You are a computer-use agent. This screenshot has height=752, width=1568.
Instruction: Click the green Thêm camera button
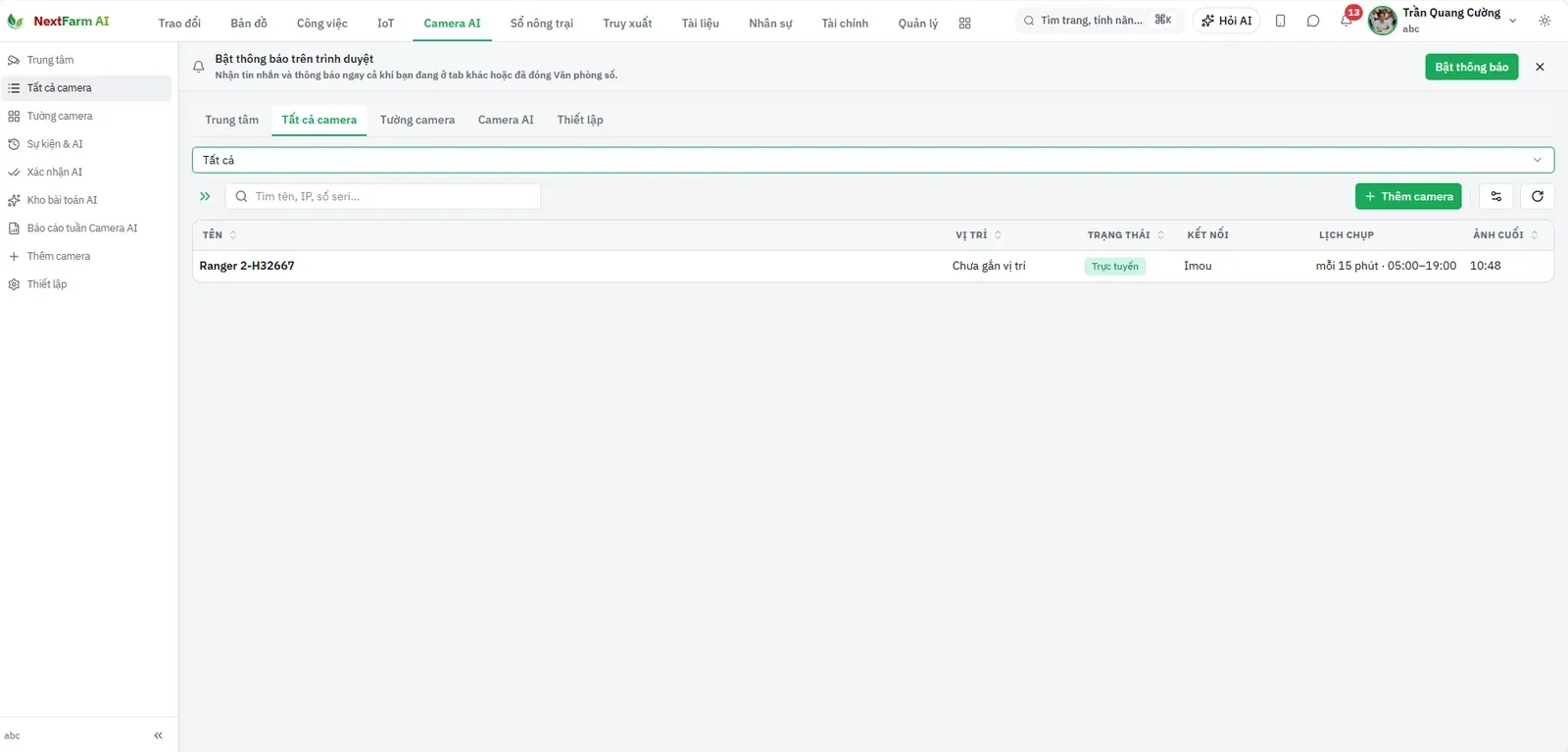click(x=1408, y=196)
